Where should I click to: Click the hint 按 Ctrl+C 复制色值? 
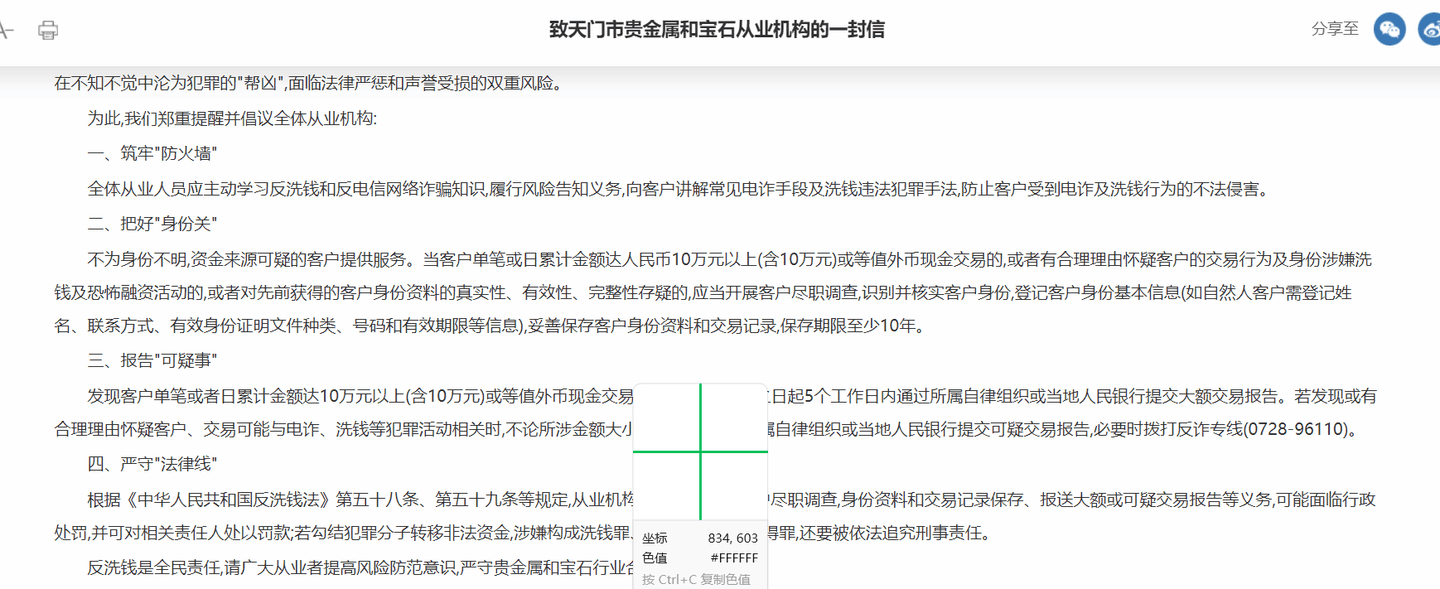tap(696, 579)
